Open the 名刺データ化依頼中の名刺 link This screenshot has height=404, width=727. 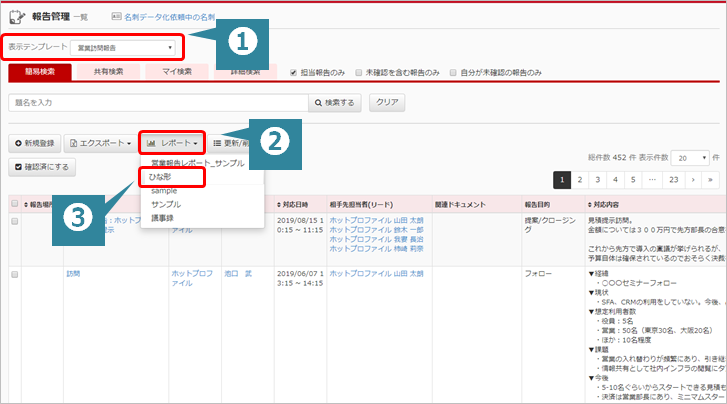170,17
